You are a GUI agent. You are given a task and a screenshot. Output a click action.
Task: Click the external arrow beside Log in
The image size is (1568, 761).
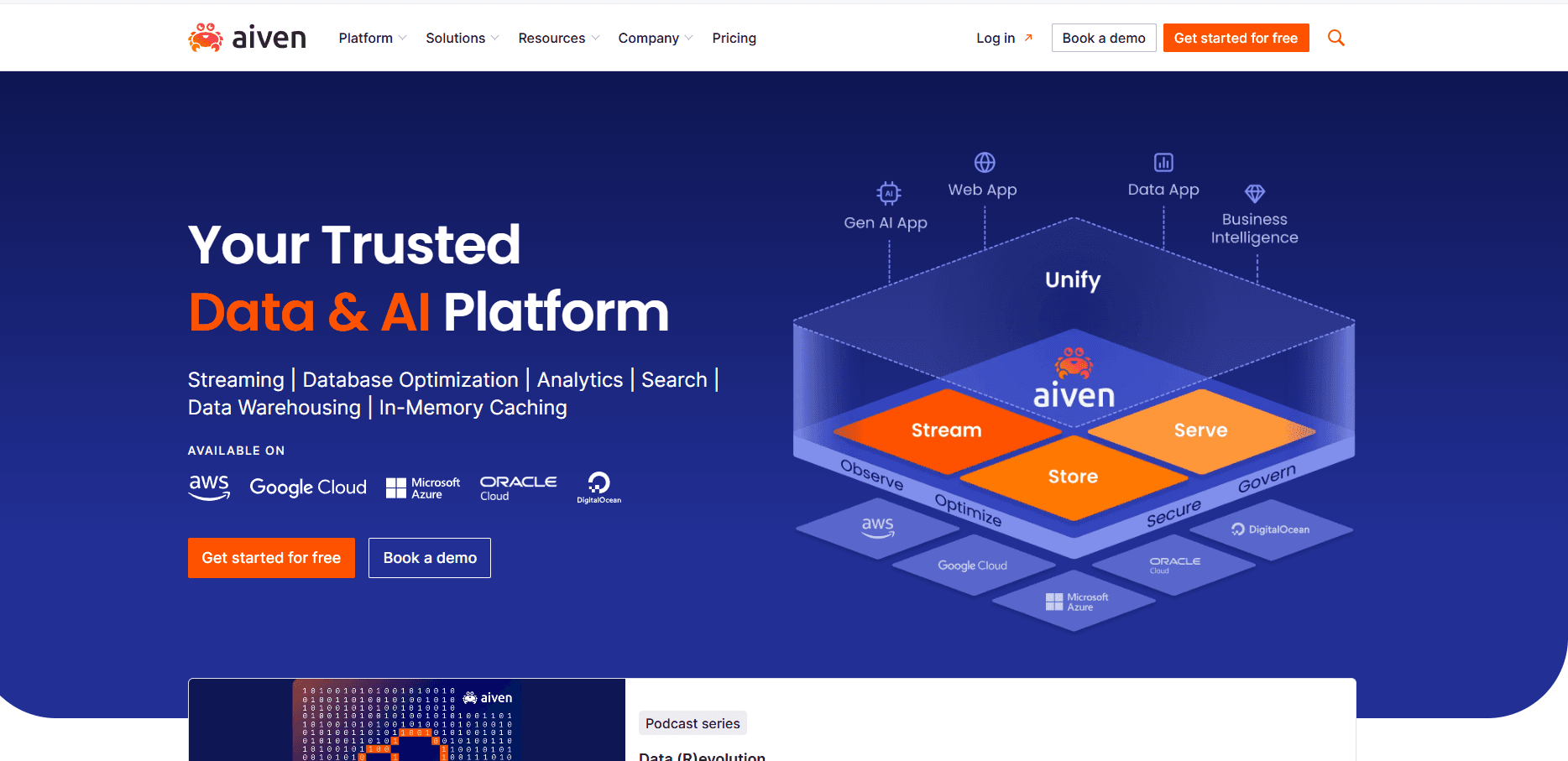1028,38
